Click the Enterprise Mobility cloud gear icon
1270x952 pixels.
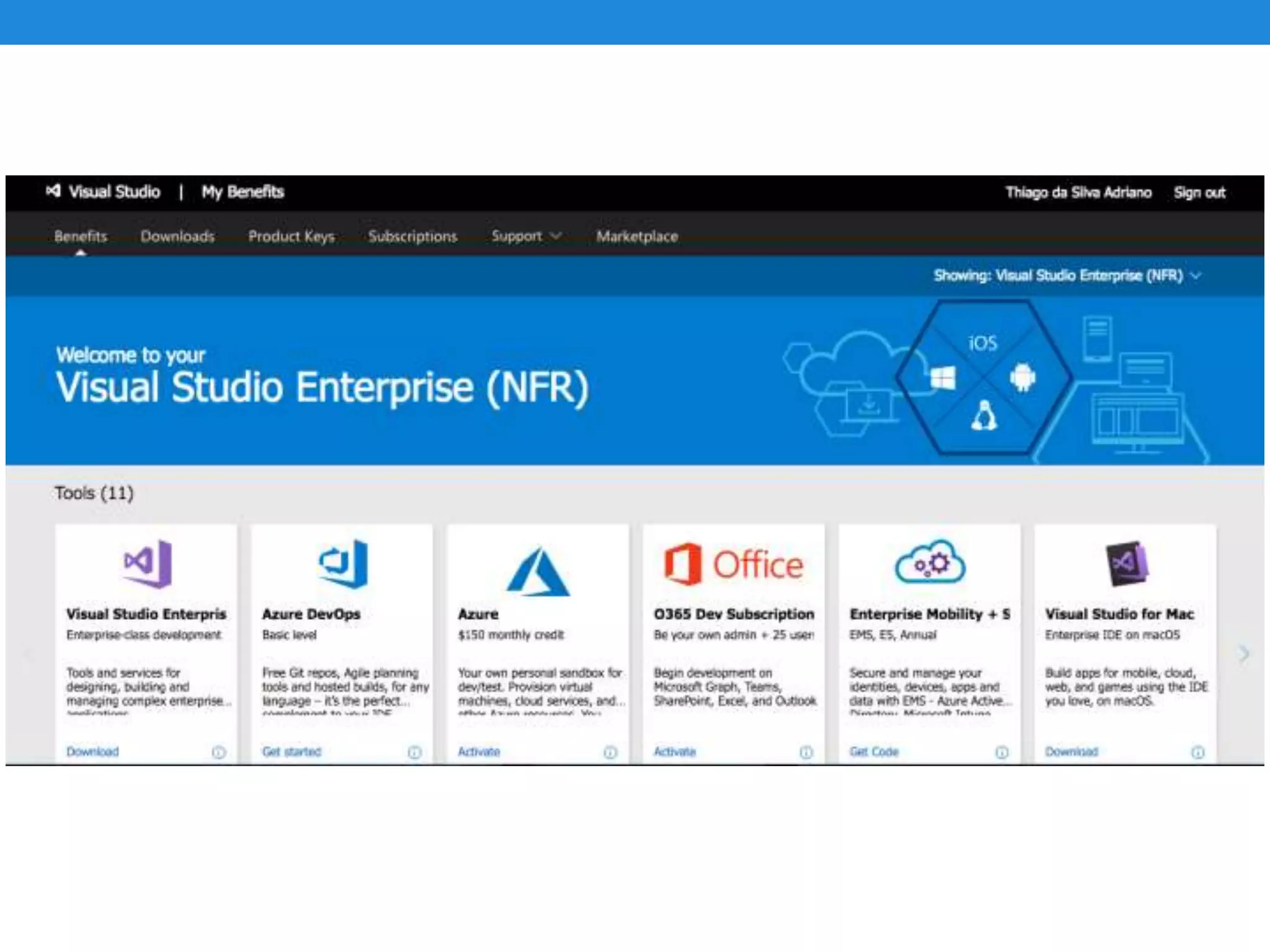pos(930,562)
